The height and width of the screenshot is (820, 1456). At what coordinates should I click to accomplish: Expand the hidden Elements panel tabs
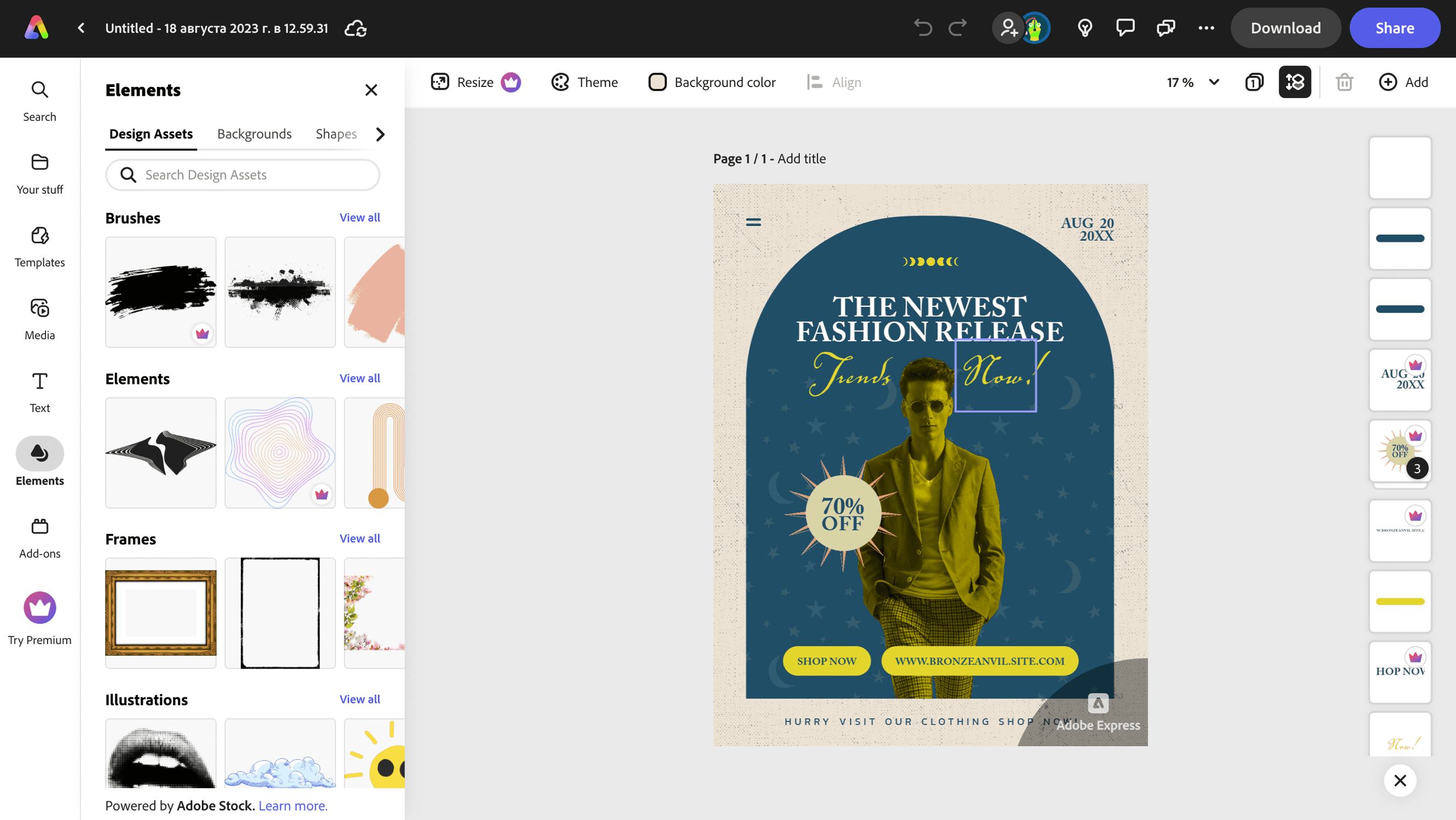point(380,134)
